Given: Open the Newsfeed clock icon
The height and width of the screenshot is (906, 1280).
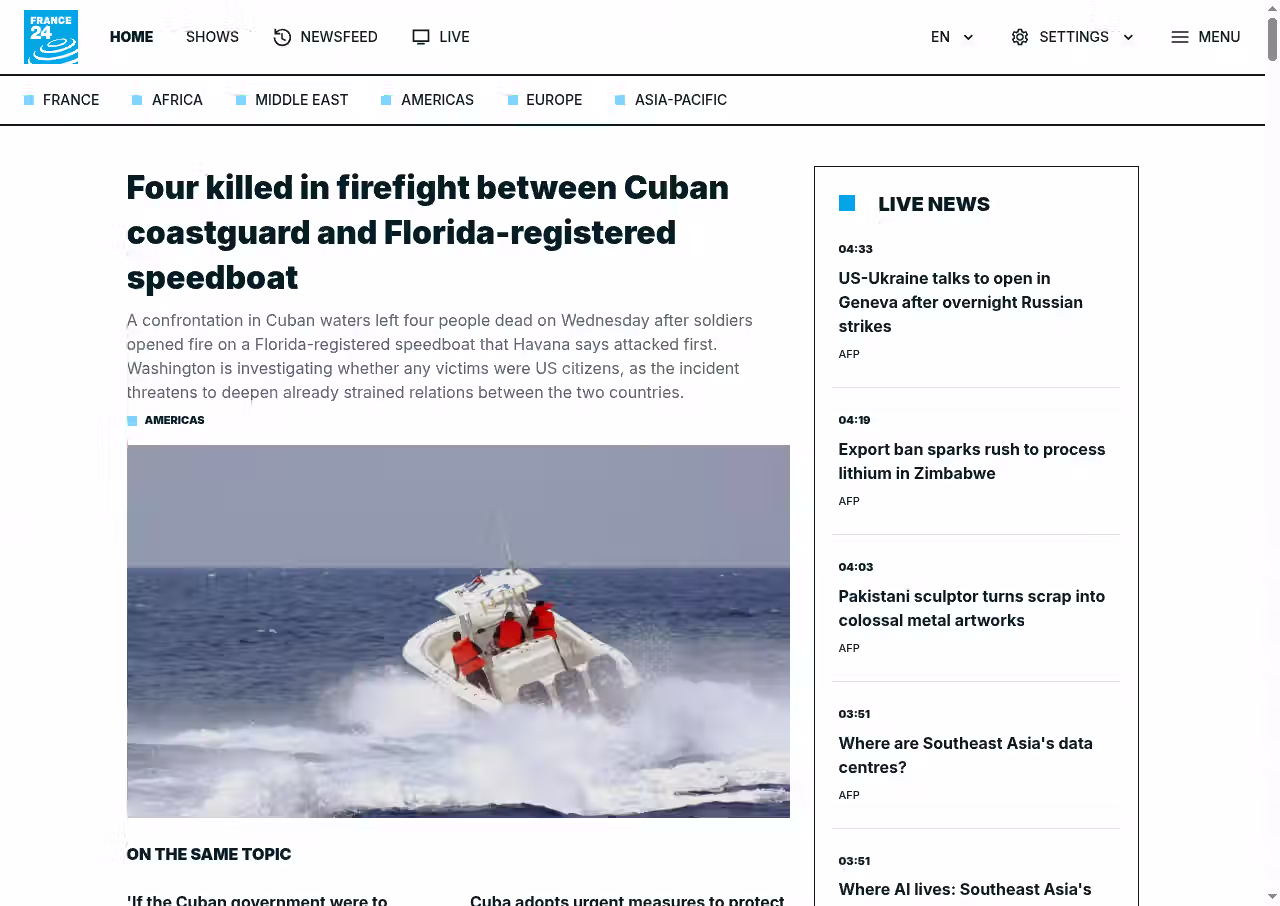Looking at the screenshot, I should pos(282,37).
